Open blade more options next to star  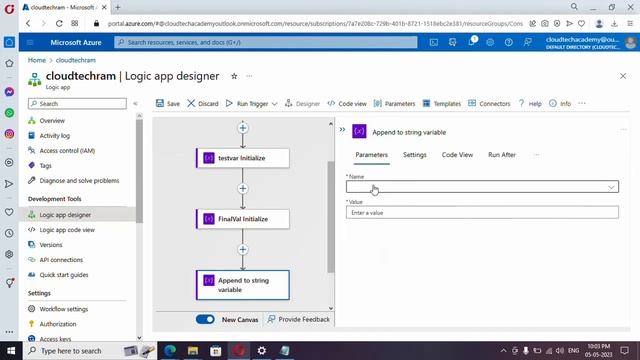(249, 76)
